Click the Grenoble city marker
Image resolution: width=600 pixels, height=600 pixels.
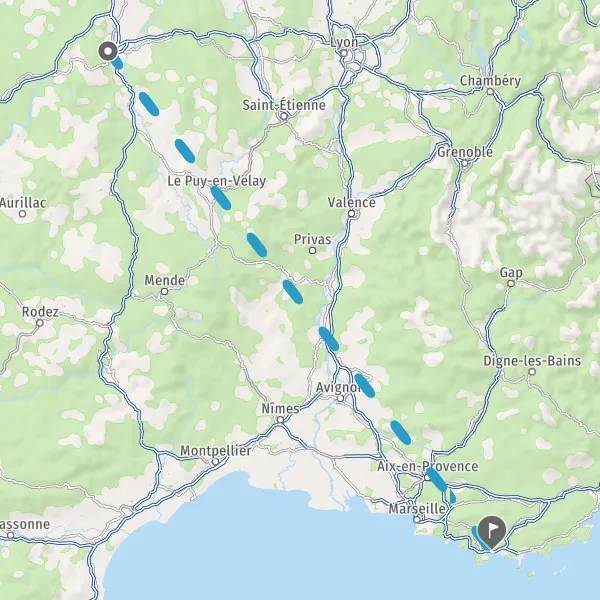465,164
